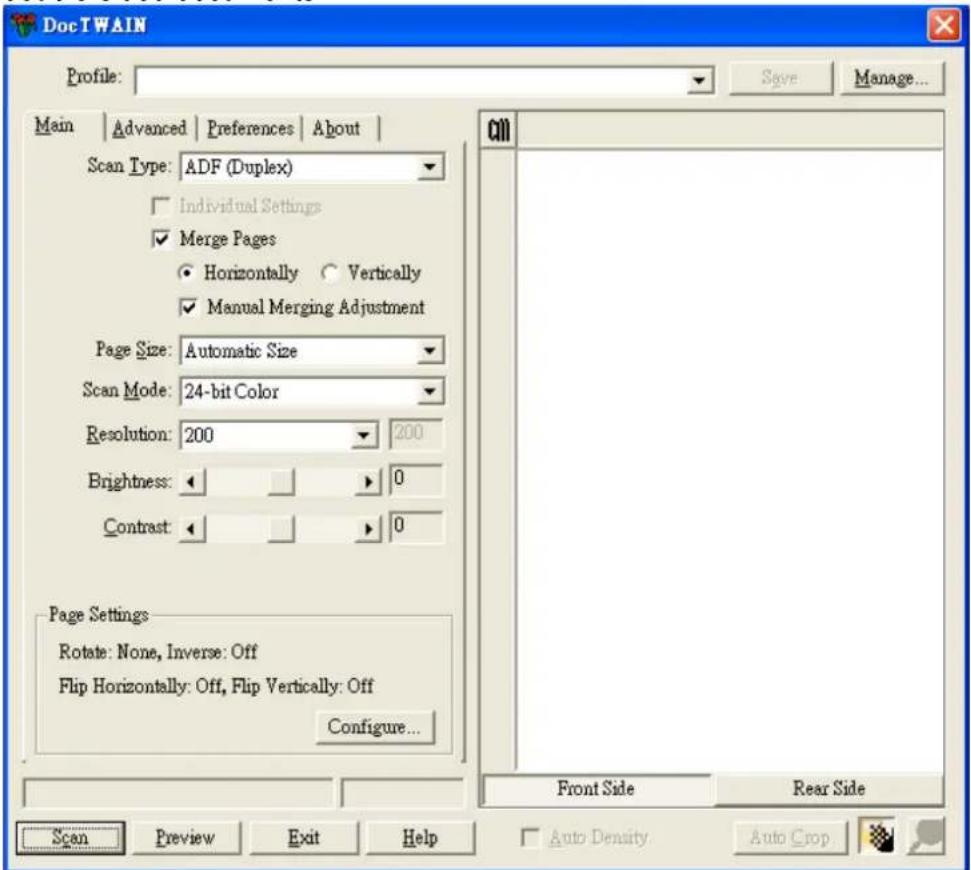The height and width of the screenshot is (870, 971).
Task: Expand the Resolution dropdown
Action: tap(364, 435)
